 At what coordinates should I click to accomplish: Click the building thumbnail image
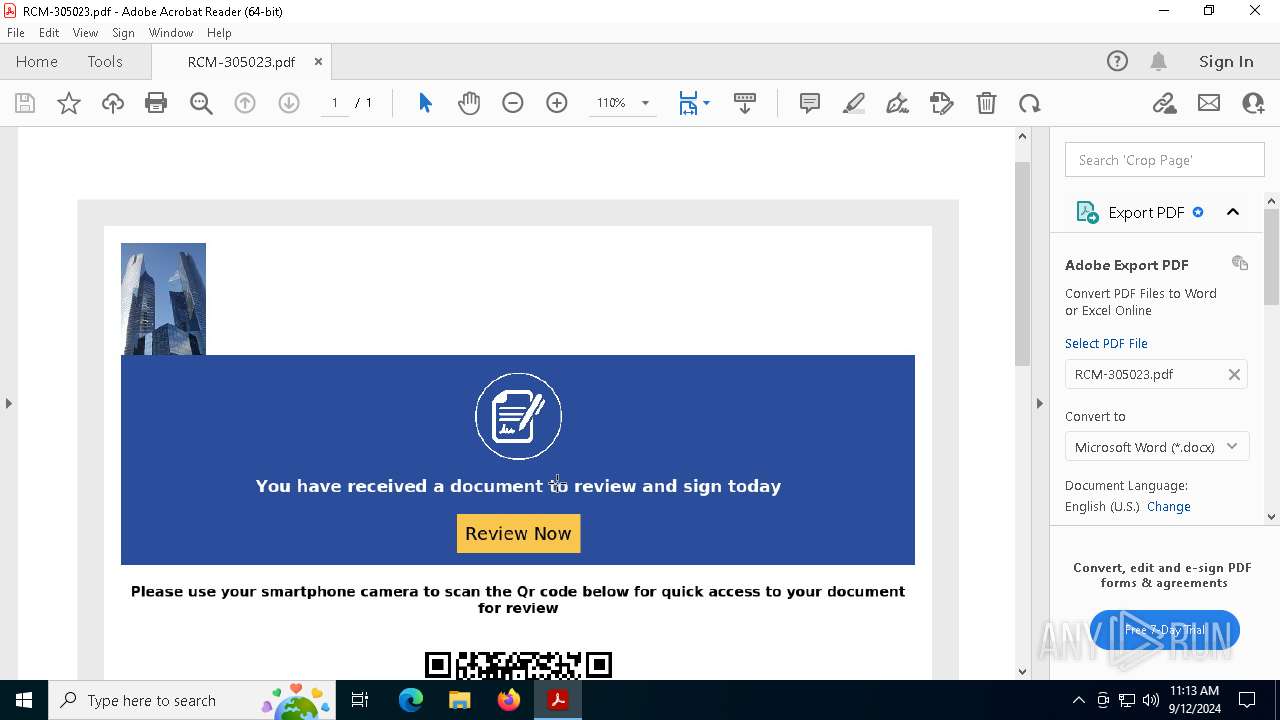(x=163, y=299)
